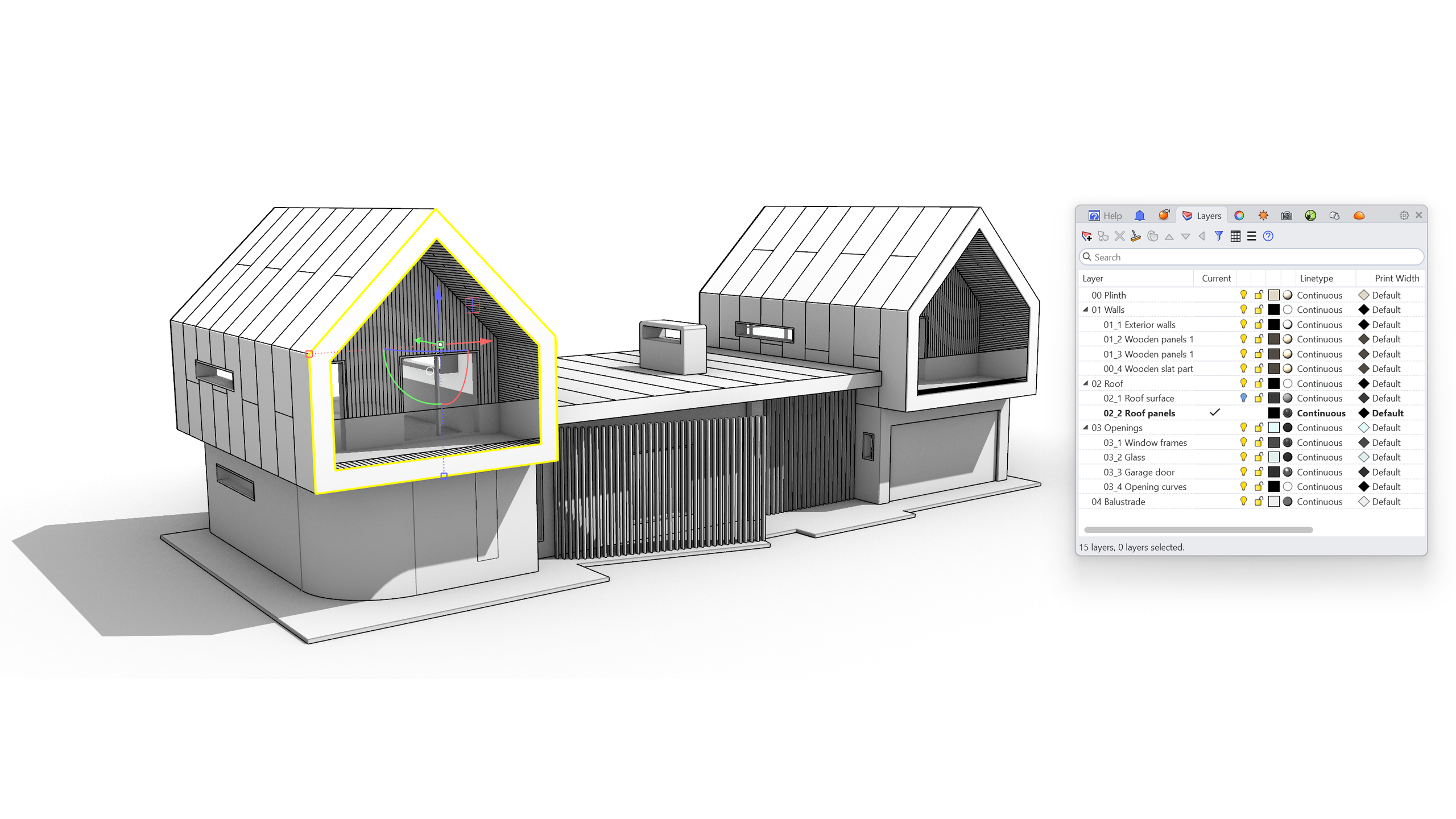Open the panel settings gear icon
Image resolution: width=1456 pixels, height=819 pixels.
click(x=1404, y=216)
